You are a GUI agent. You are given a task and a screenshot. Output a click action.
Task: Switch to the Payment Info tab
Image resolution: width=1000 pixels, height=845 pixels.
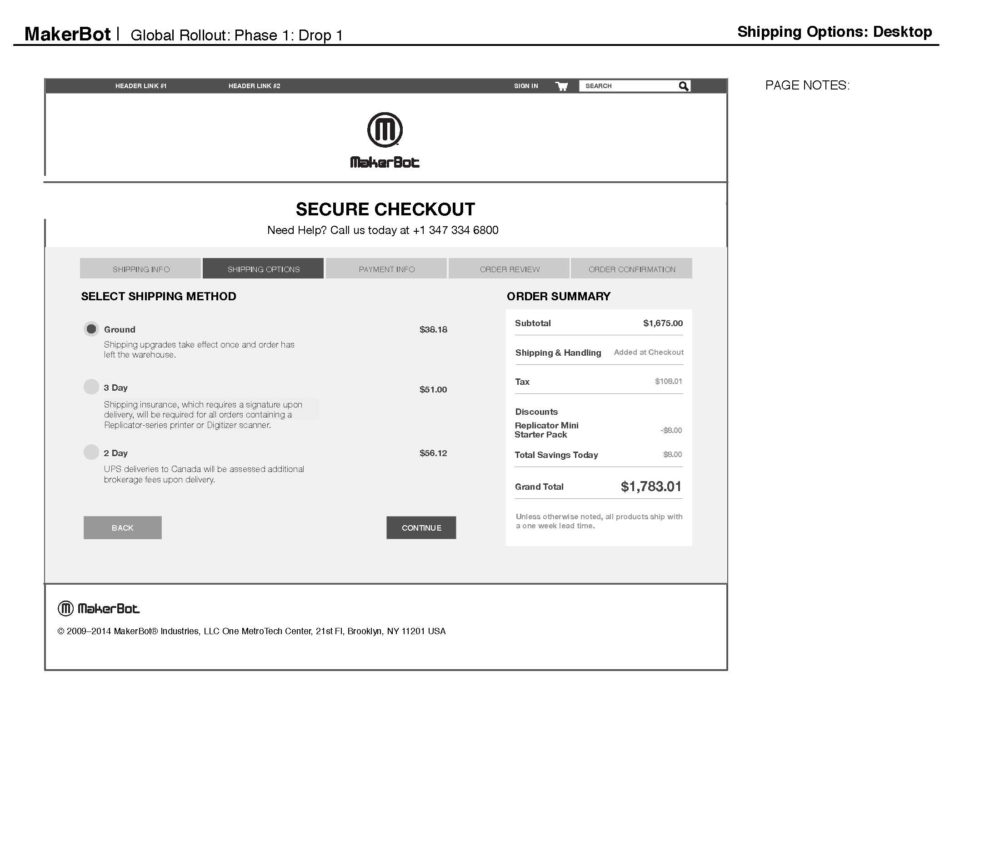[x=386, y=268]
